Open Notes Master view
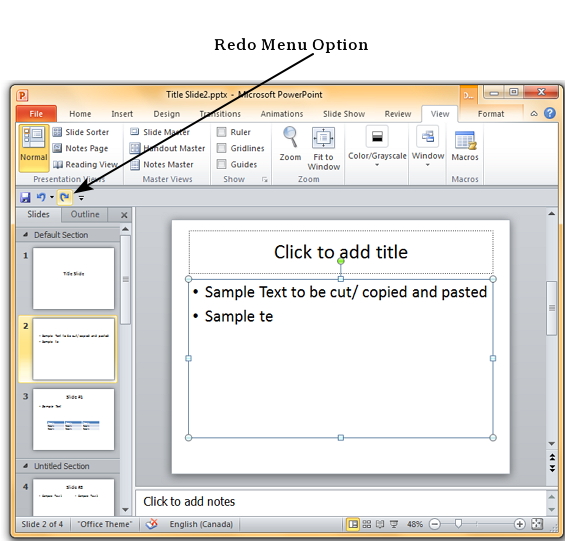 click(162, 164)
